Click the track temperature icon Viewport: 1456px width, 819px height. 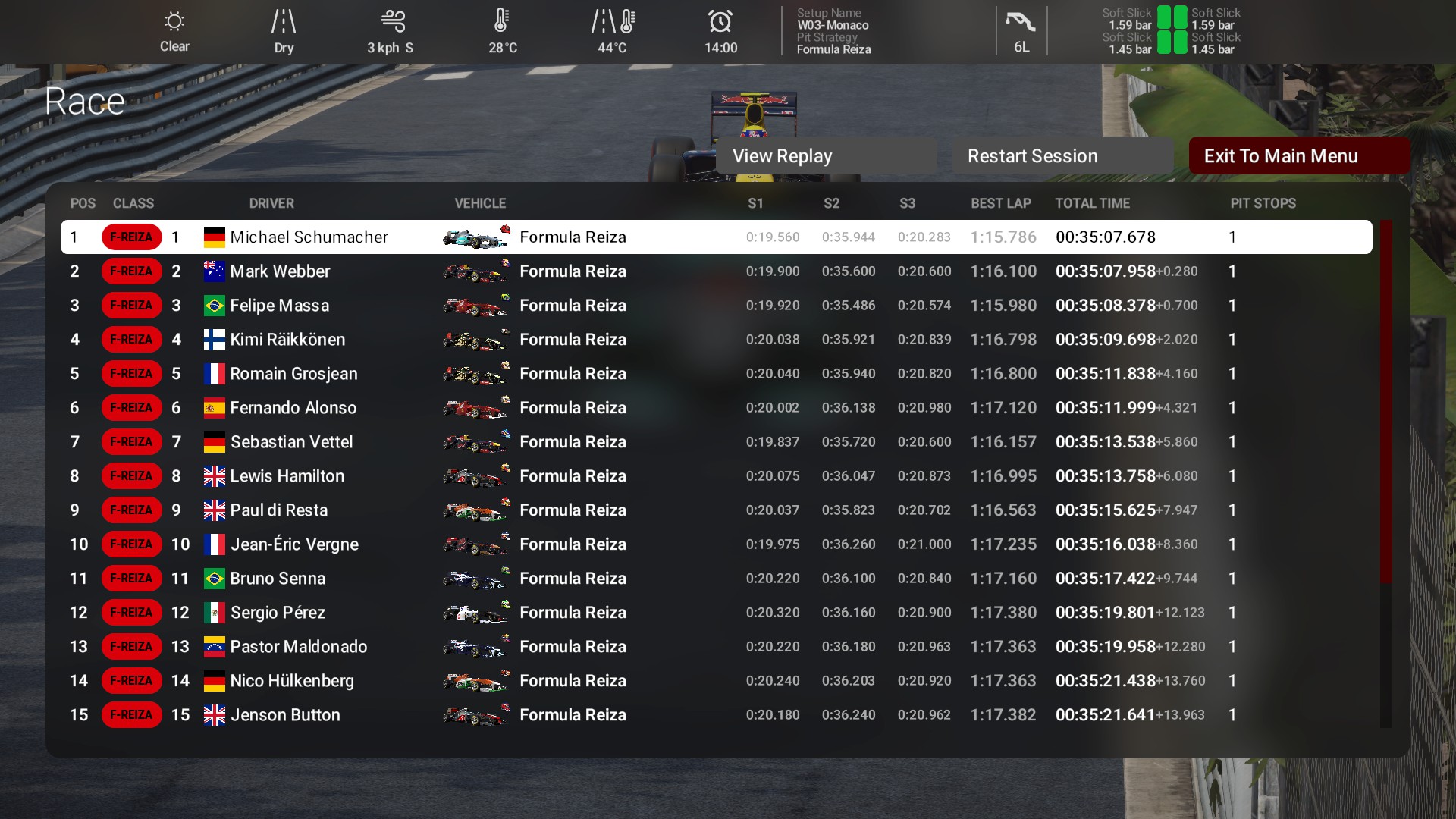pos(613,21)
